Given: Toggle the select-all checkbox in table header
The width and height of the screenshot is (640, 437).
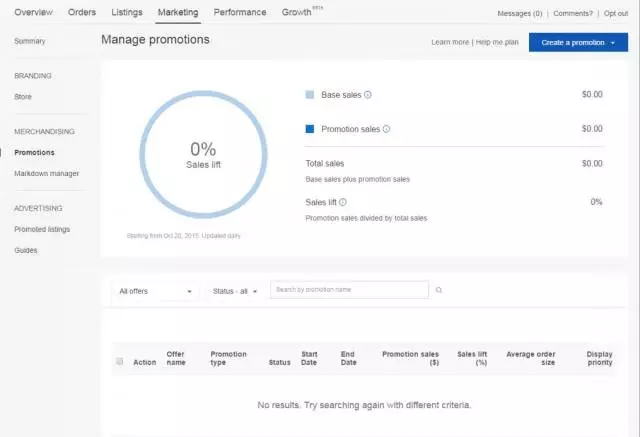Looking at the screenshot, I should pos(120,362).
